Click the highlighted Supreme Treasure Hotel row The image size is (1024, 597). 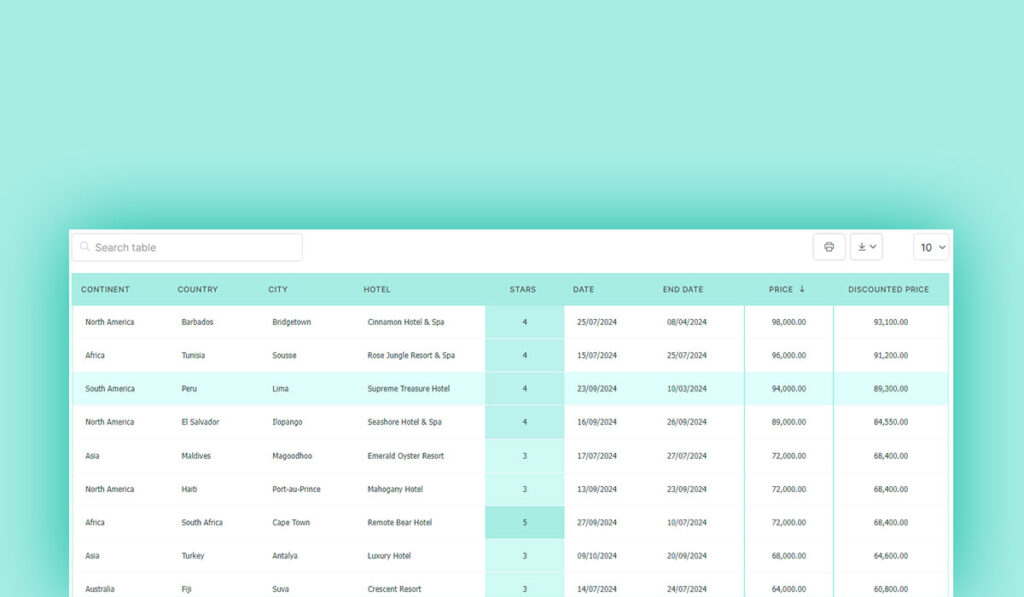click(409, 389)
